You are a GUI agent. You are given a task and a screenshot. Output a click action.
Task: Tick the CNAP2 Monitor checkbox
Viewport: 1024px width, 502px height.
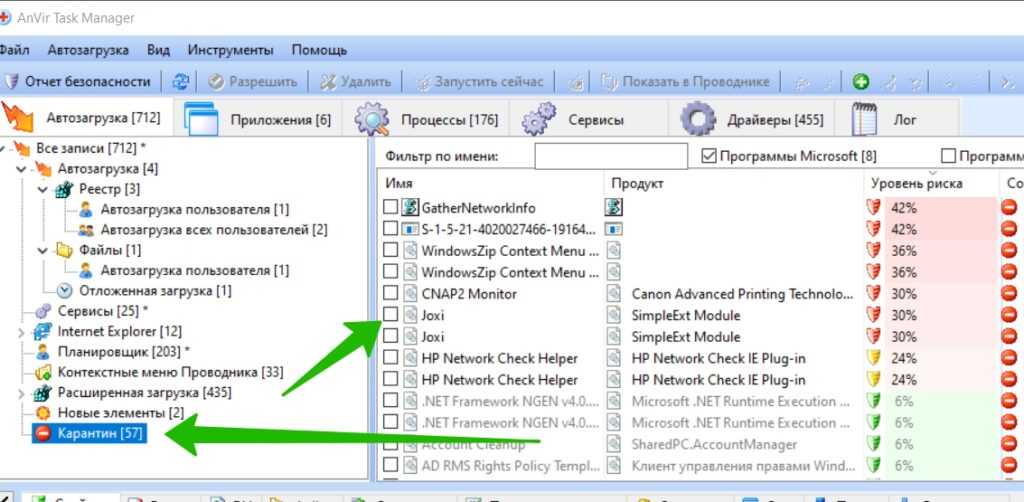point(390,294)
